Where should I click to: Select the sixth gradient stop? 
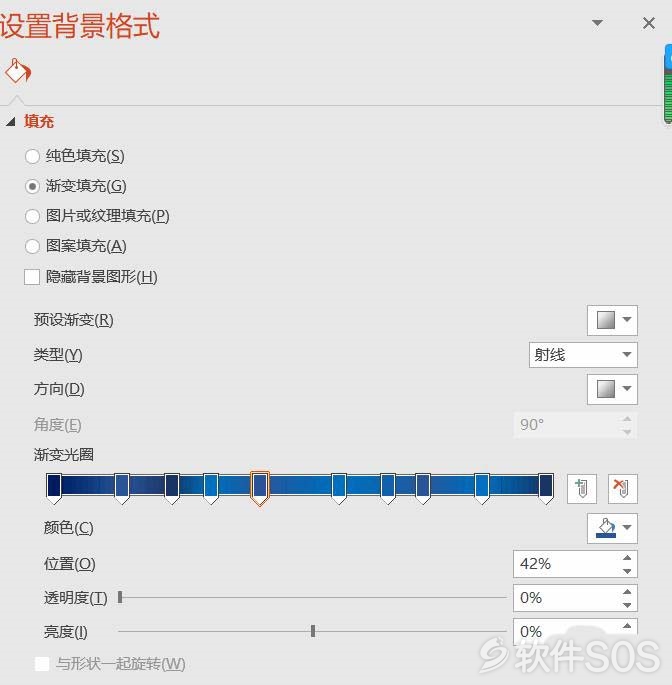pyautogui.click(x=339, y=488)
